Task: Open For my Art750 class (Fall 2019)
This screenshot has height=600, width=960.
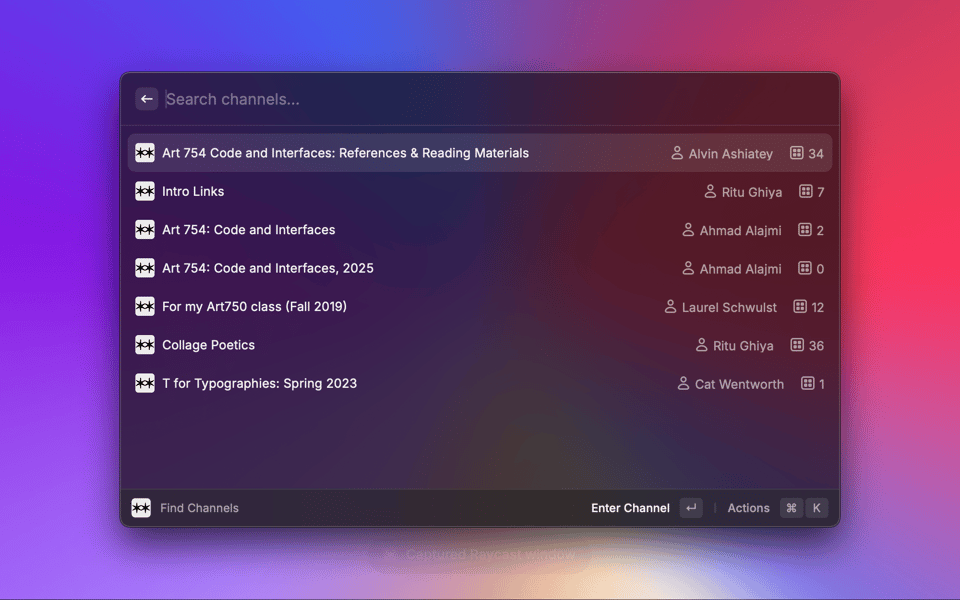Action: point(254,307)
